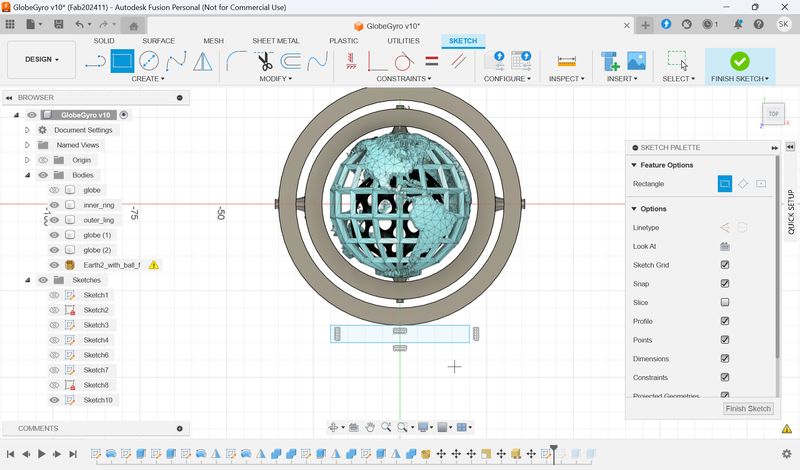Select the Center Diameter Circle tool
800x470 pixels.
click(x=149, y=61)
